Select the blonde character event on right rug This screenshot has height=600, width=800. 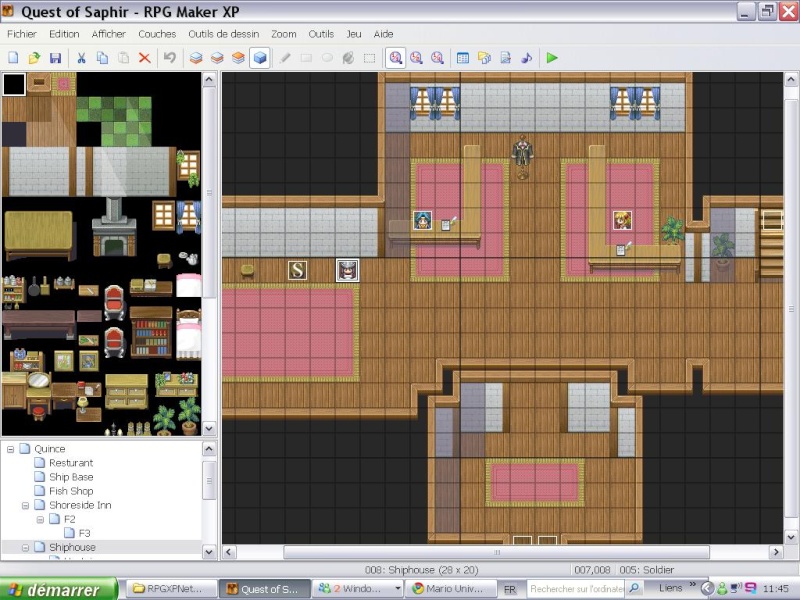point(622,220)
